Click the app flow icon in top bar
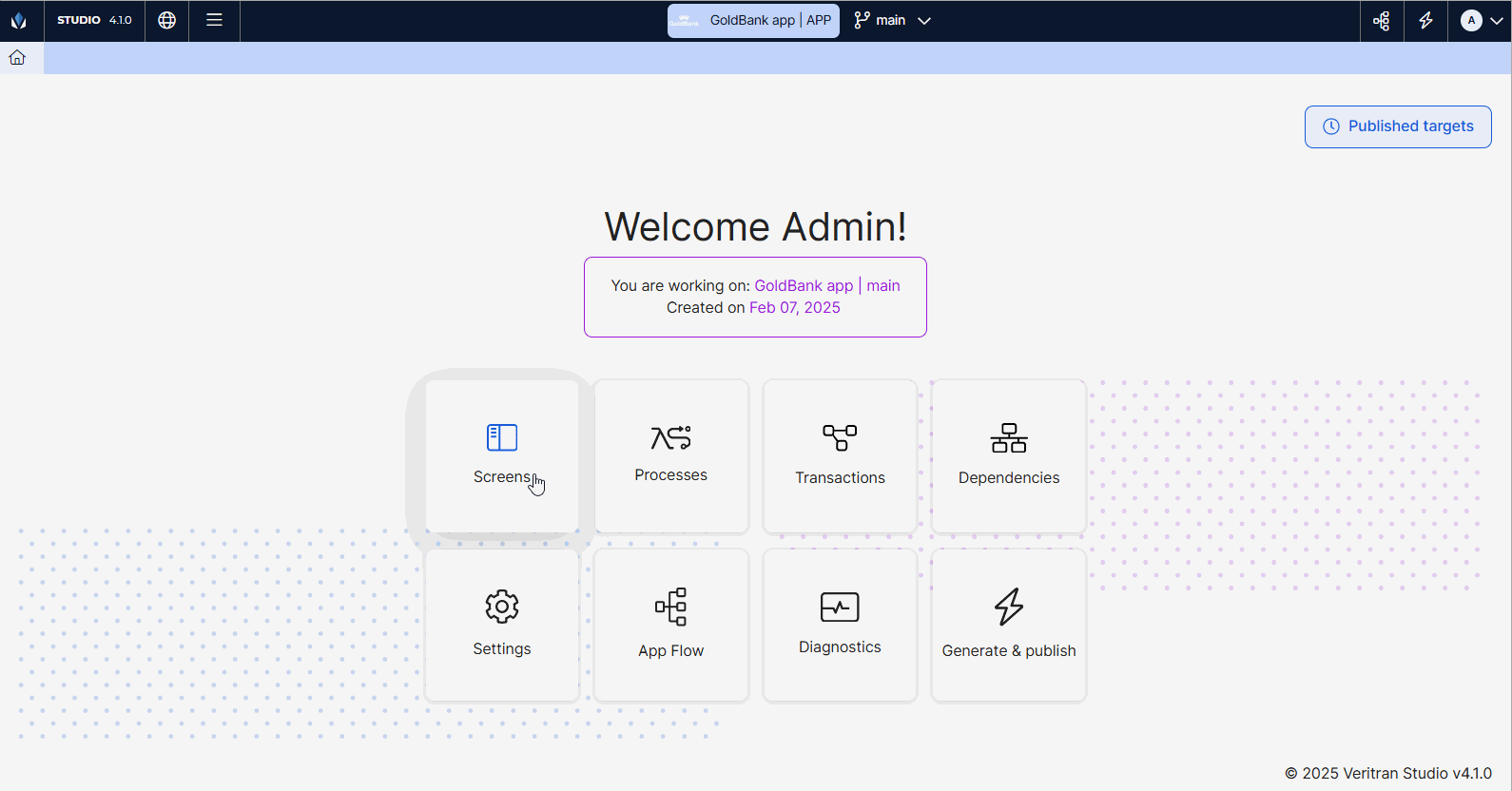1512x791 pixels. pyautogui.click(x=1382, y=20)
